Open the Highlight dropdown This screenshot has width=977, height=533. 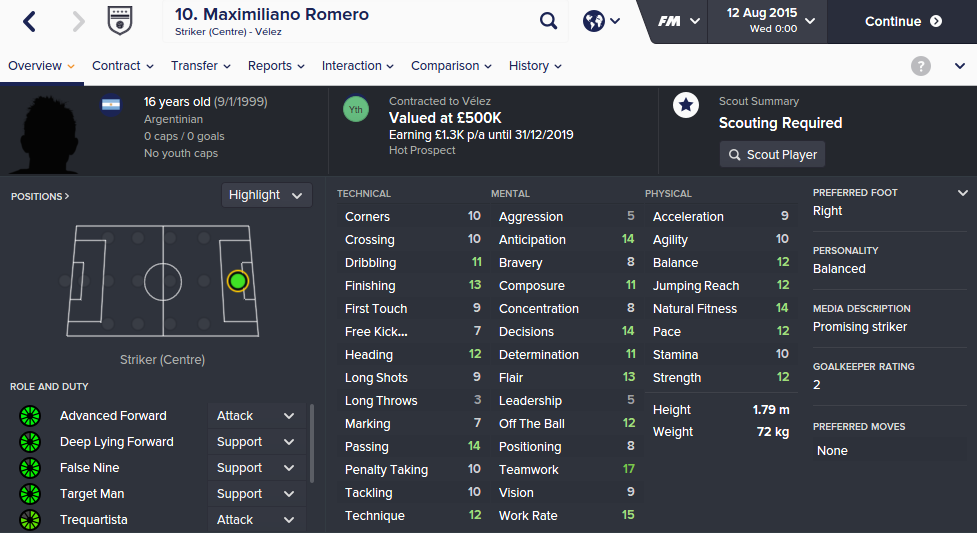(x=266, y=195)
